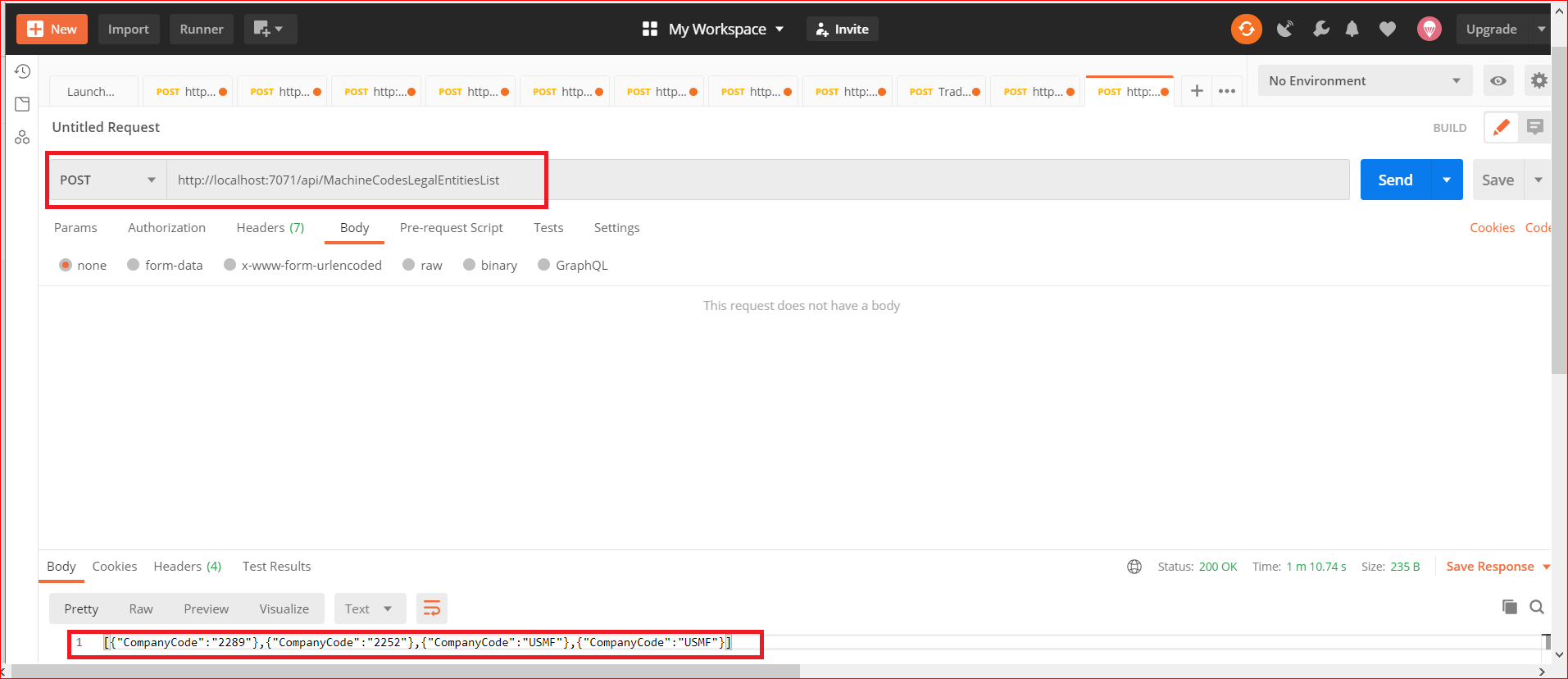Select the none body radio button
This screenshot has width=1568, height=679.
coord(66,265)
